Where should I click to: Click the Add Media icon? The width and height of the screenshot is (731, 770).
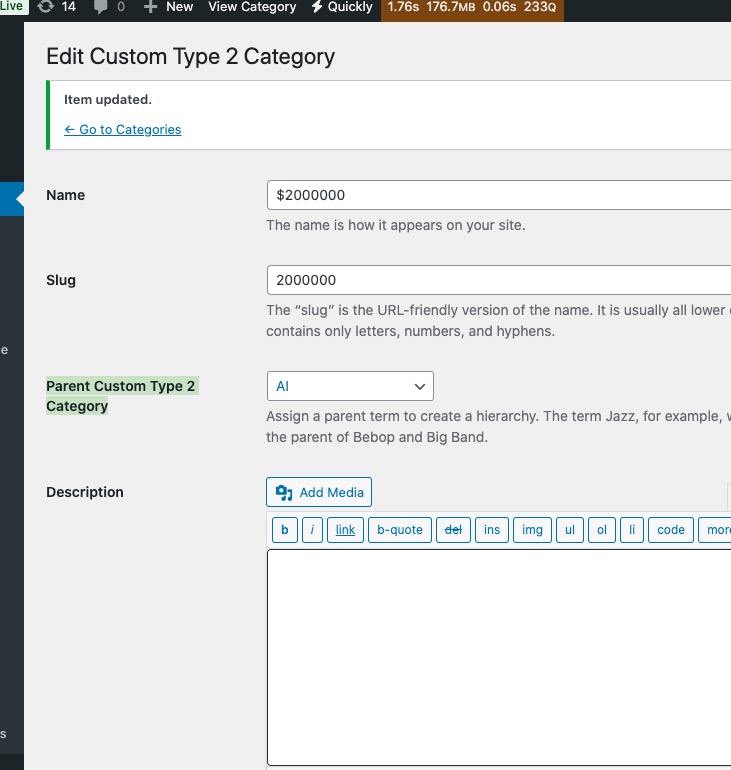click(x=284, y=493)
